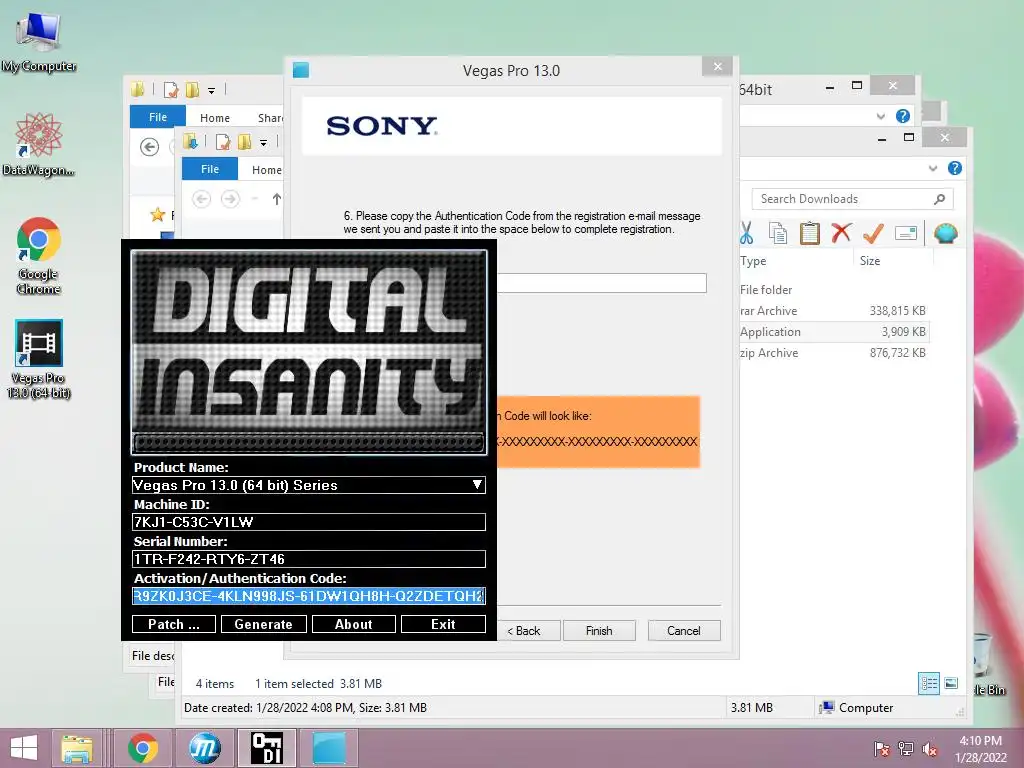Image resolution: width=1024 pixels, height=768 pixels.
Task: Open the Windows Start button
Action: [24, 748]
